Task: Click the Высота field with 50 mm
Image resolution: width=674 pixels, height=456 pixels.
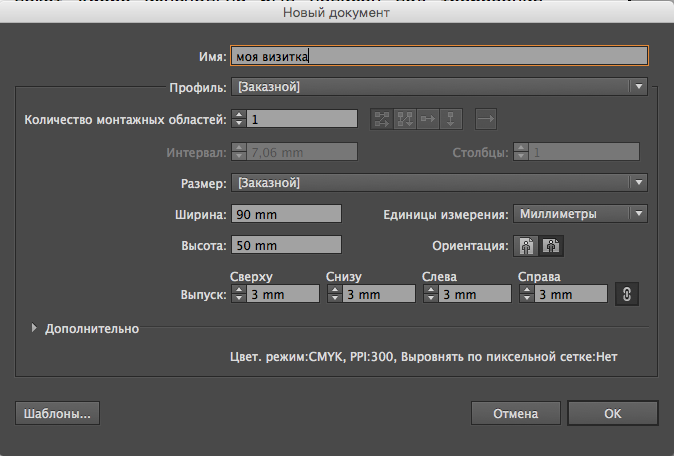Action: pos(286,245)
